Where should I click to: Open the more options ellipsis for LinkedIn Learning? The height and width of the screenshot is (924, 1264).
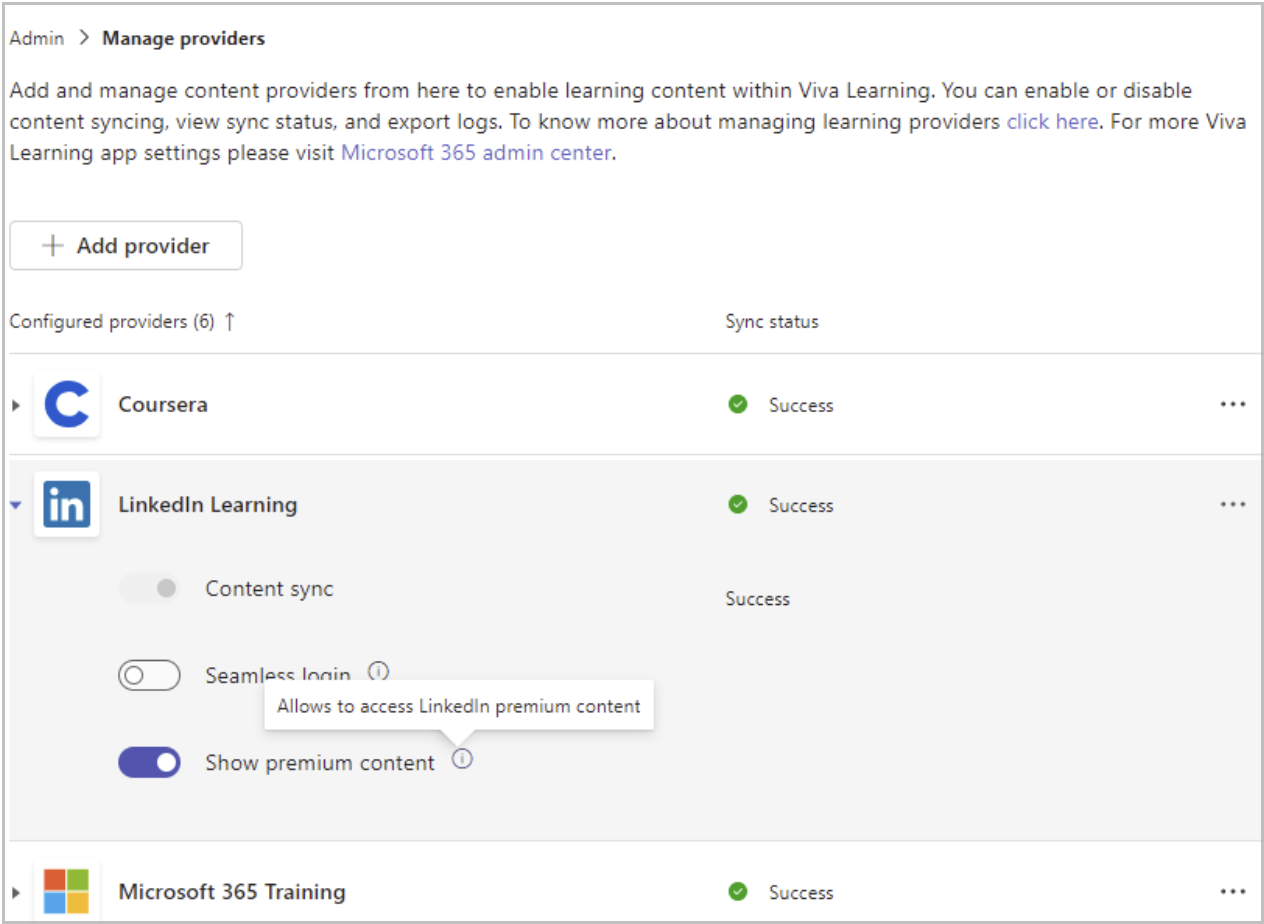coord(1232,505)
